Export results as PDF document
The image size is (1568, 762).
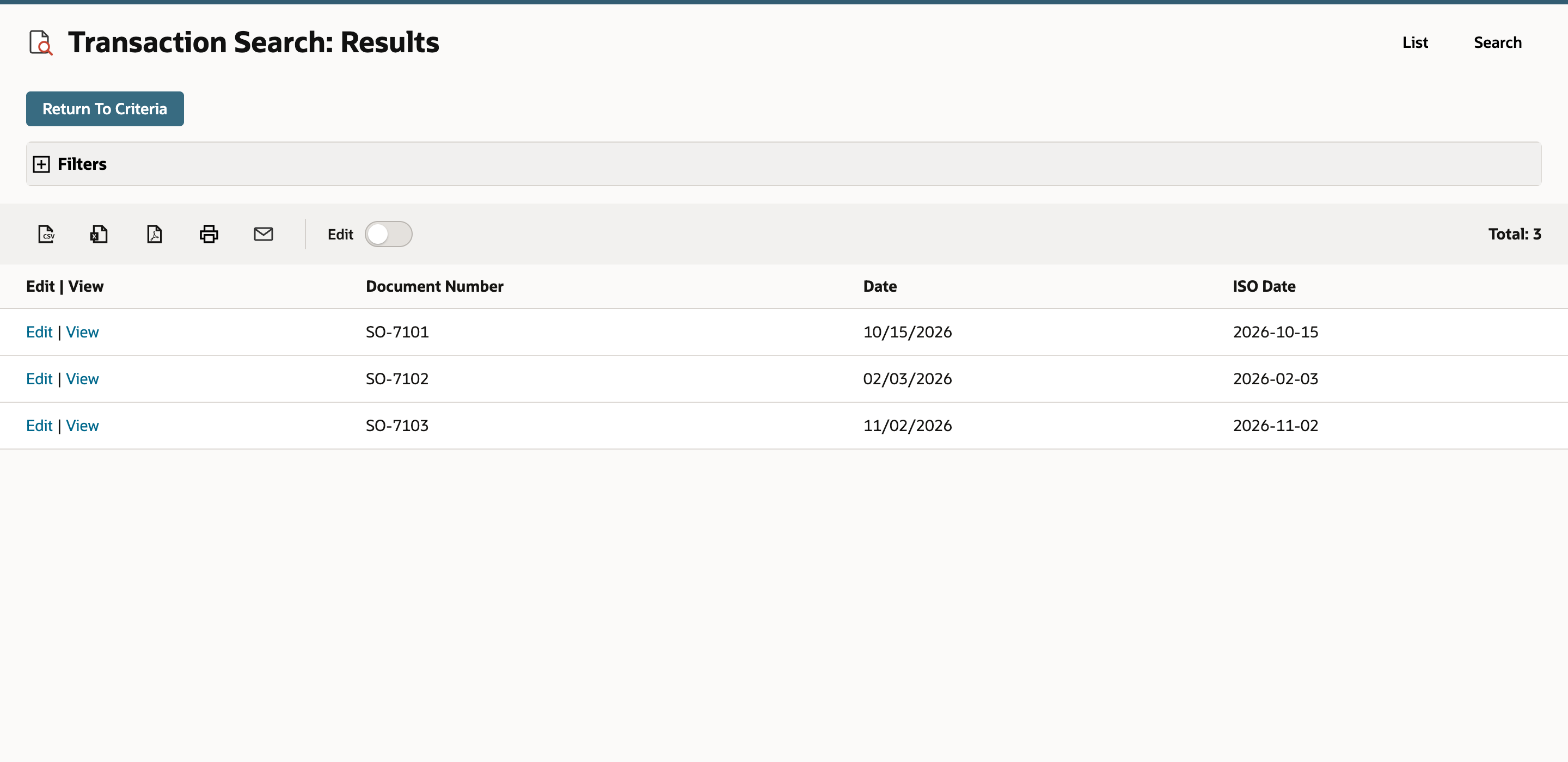coord(155,233)
